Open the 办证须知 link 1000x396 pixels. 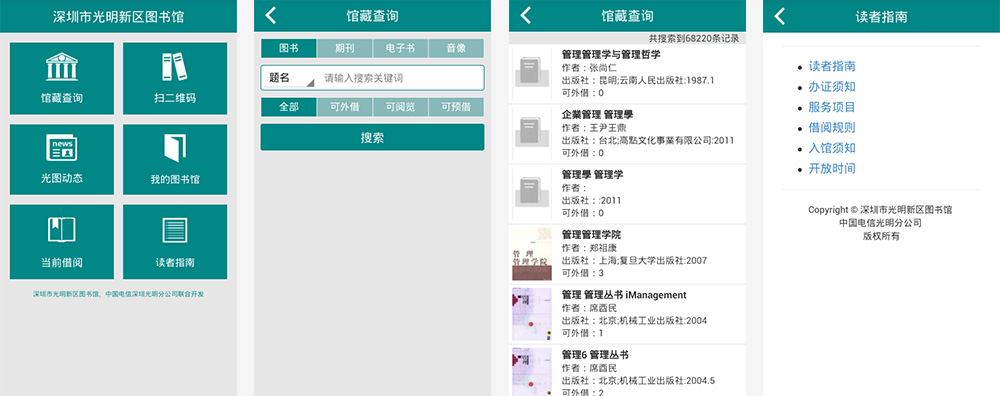point(832,87)
